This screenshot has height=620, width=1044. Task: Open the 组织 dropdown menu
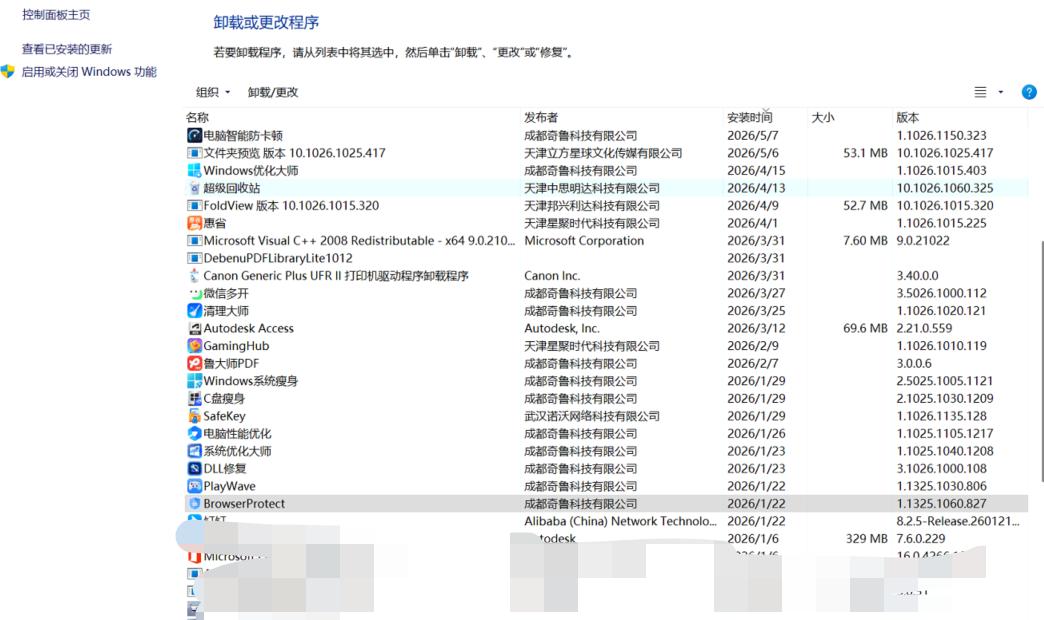pyautogui.click(x=212, y=92)
